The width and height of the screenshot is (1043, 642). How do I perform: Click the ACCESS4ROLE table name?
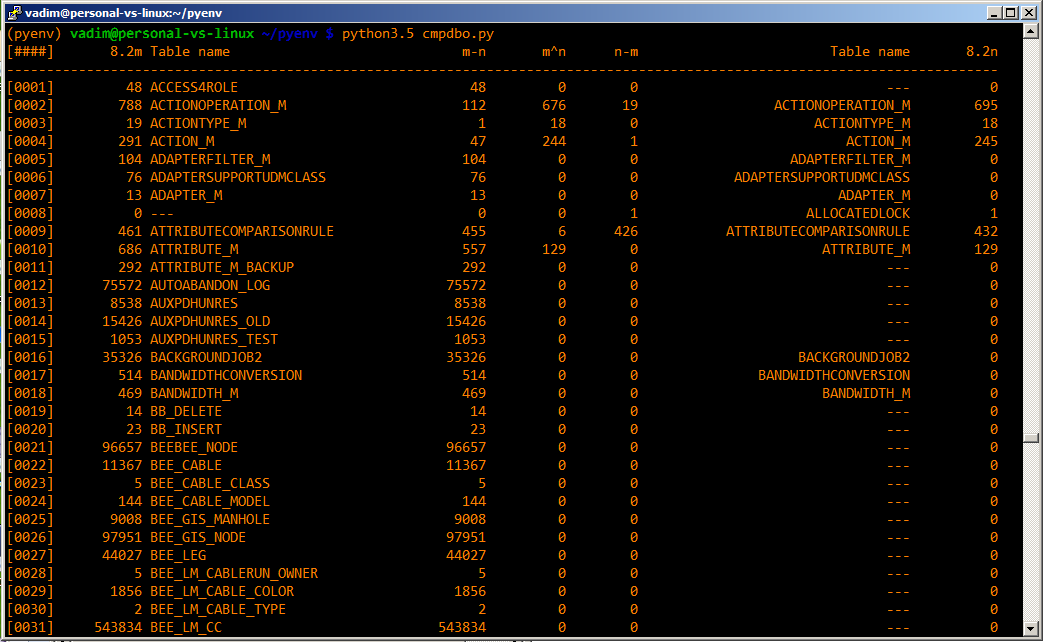(x=194, y=87)
